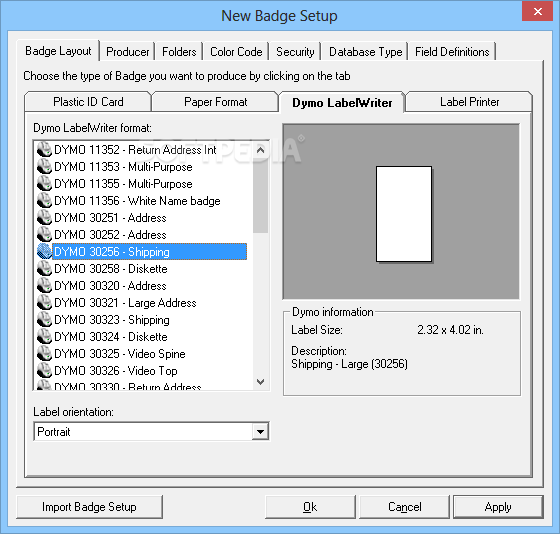Click the Apply button

pos(498,507)
